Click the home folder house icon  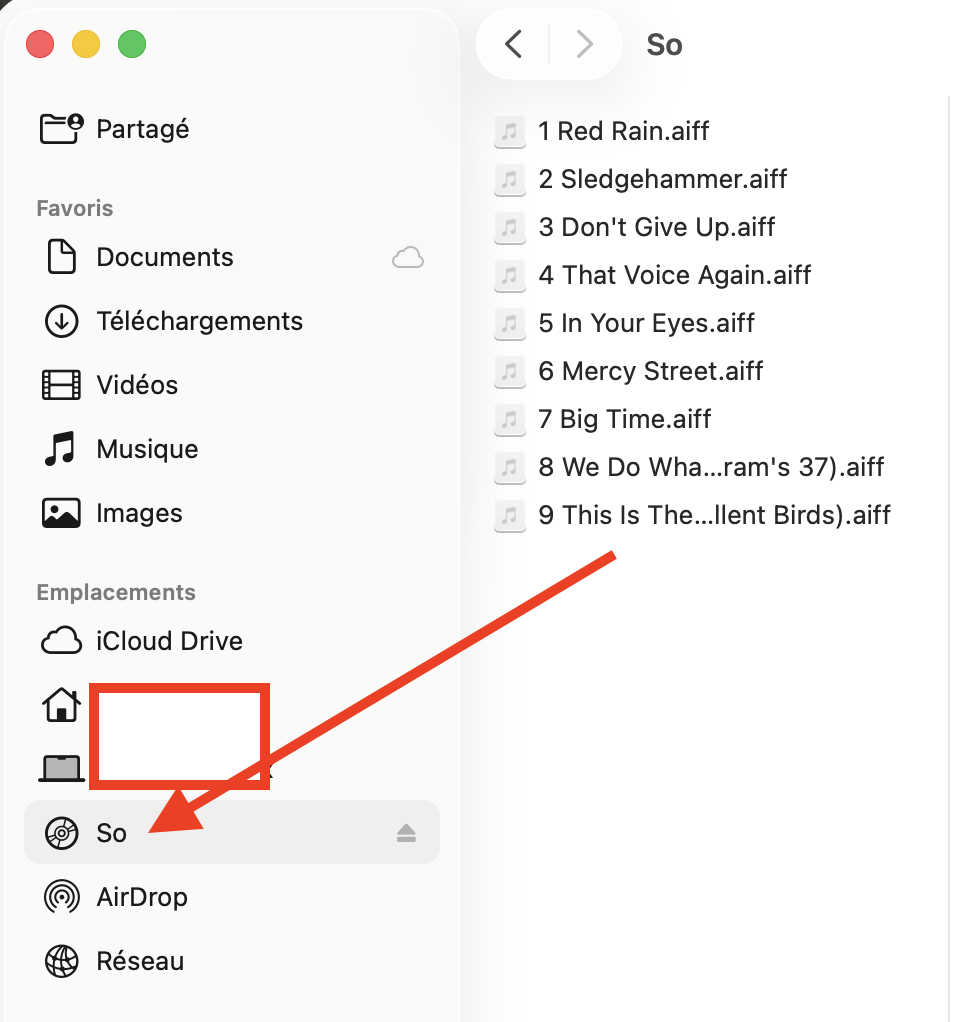(62, 705)
